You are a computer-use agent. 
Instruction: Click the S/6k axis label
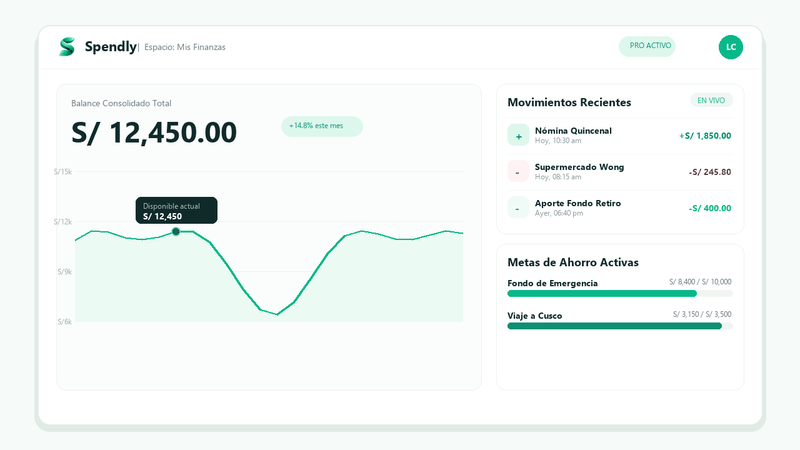[x=65, y=322]
